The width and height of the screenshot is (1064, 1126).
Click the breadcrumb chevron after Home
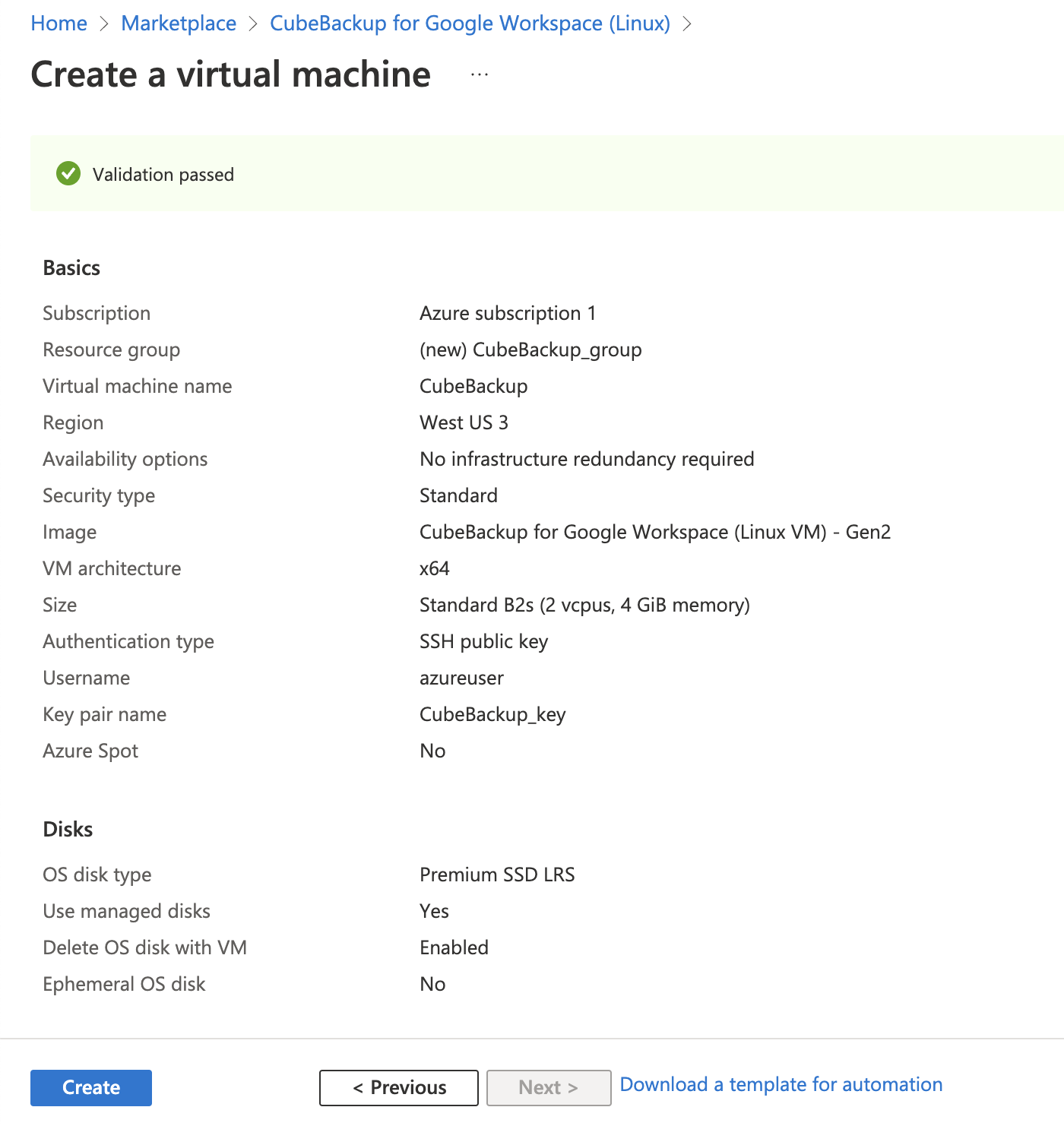pos(104,24)
